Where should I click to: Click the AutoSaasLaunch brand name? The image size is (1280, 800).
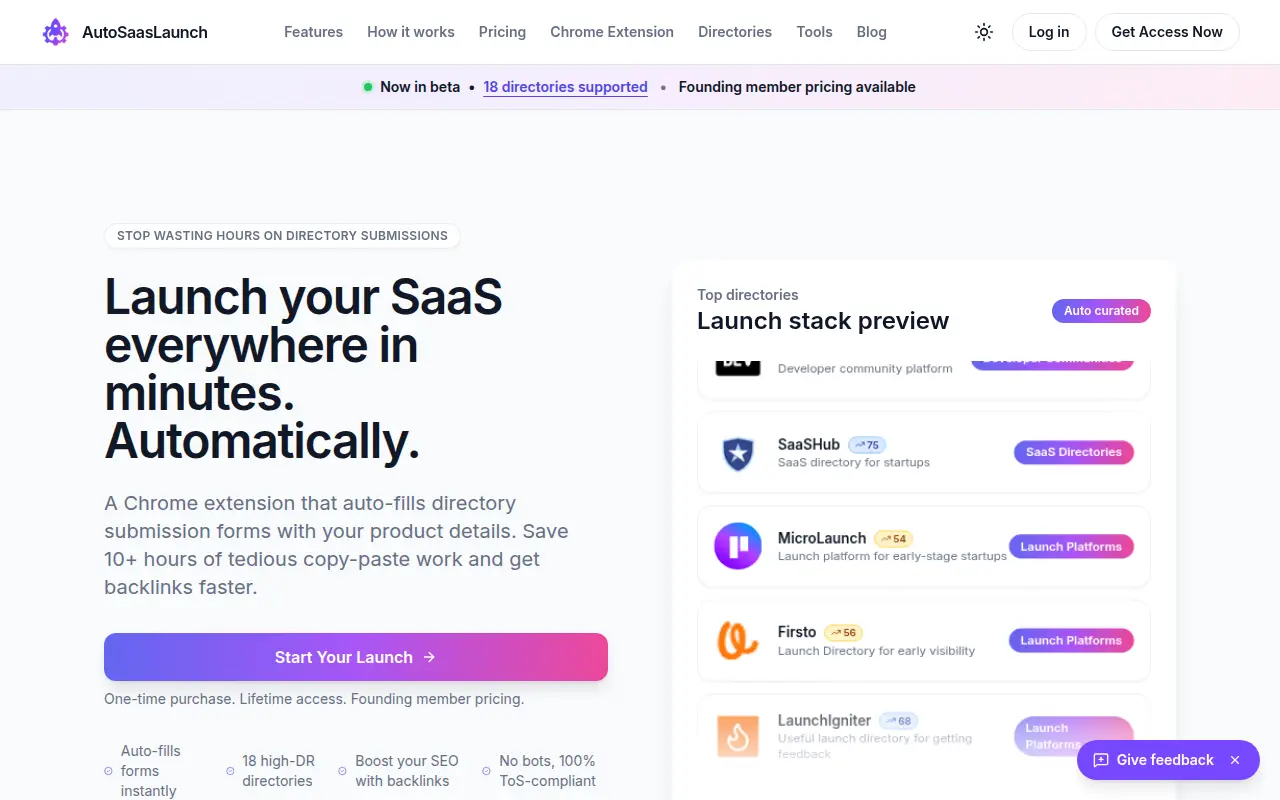(145, 32)
